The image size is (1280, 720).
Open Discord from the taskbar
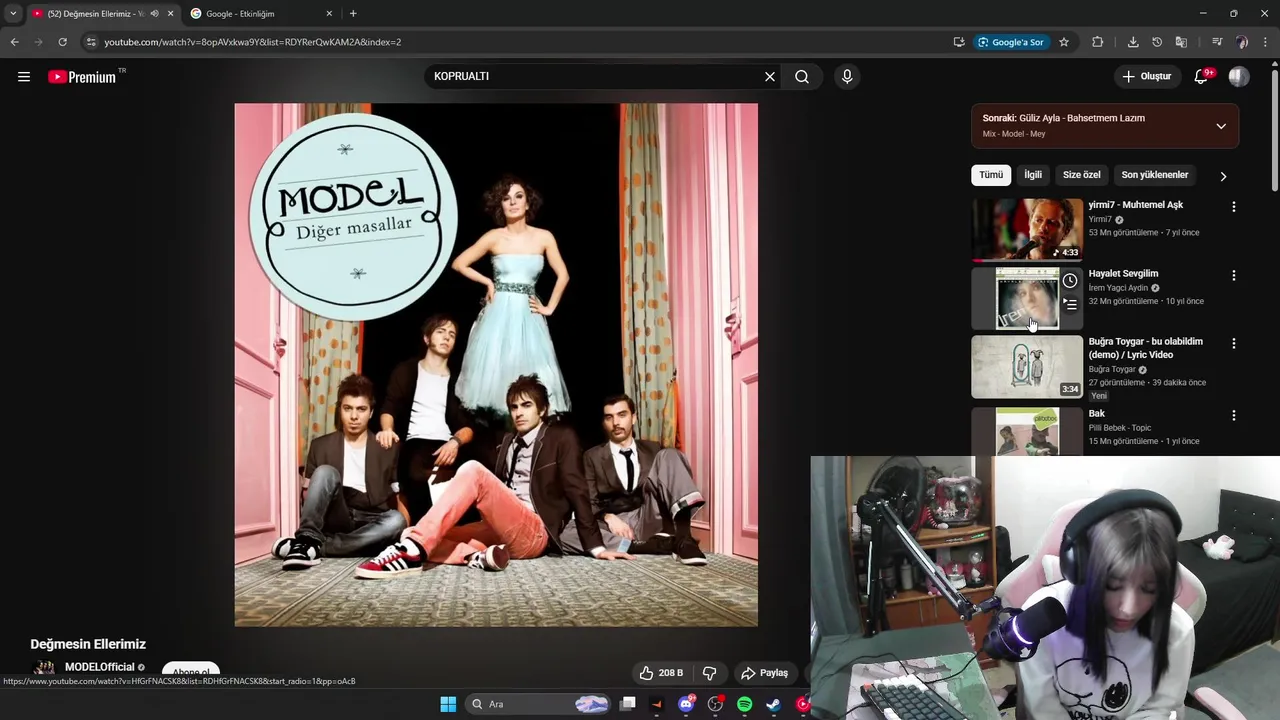pos(686,704)
